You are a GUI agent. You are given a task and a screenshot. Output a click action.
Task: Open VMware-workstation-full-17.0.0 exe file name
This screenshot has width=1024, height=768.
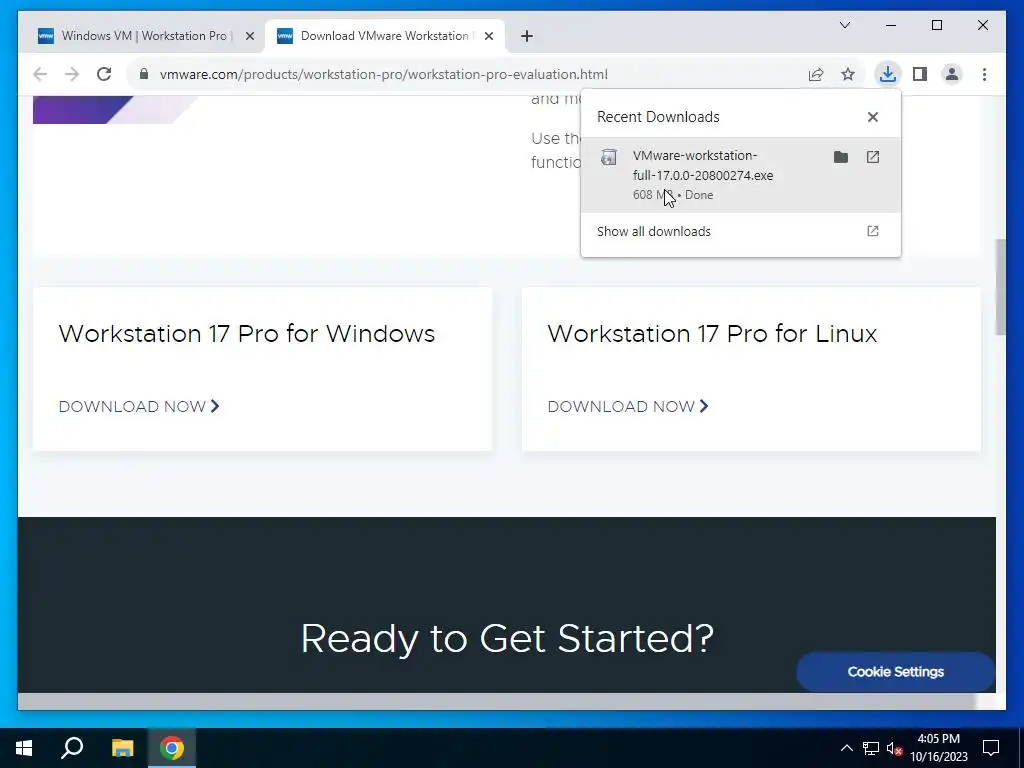click(703, 165)
